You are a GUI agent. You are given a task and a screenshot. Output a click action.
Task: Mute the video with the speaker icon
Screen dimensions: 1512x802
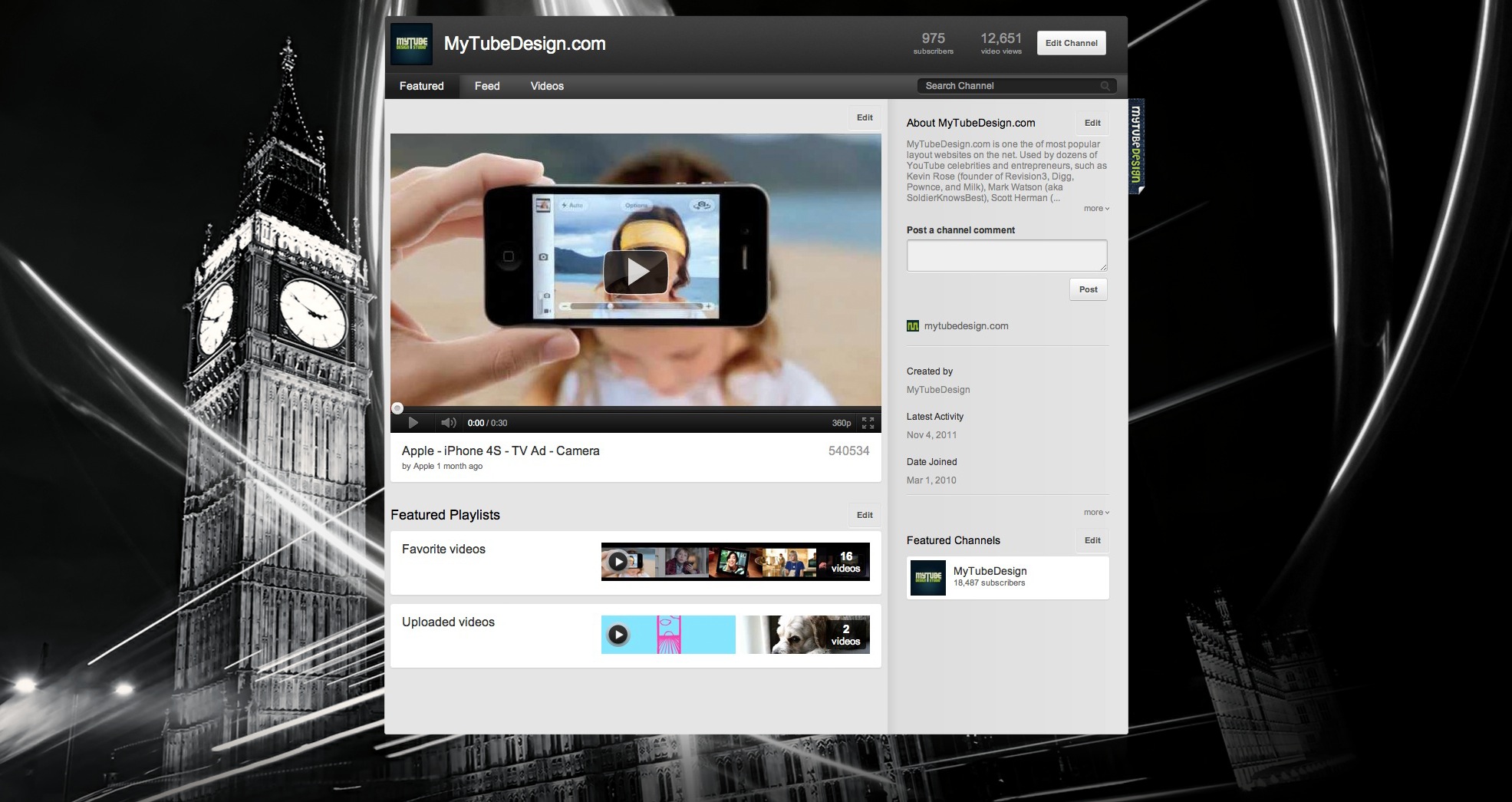pos(449,423)
